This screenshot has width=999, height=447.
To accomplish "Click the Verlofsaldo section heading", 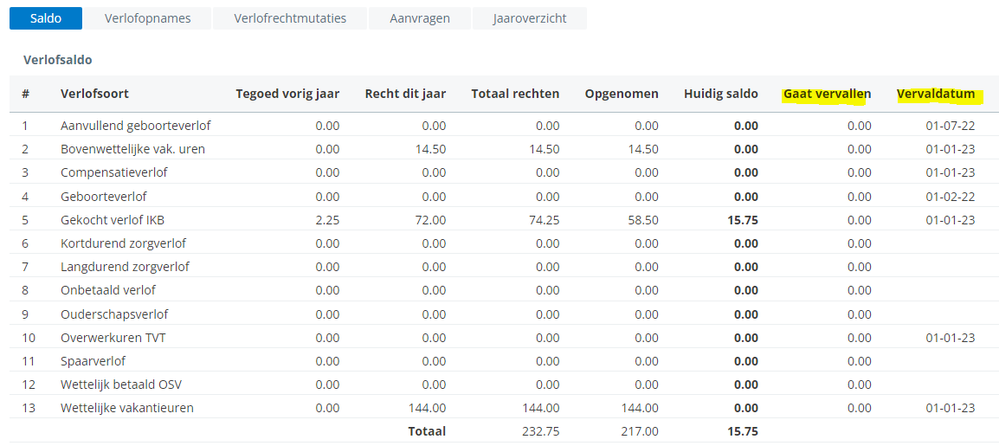I will [x=58, y=60].
